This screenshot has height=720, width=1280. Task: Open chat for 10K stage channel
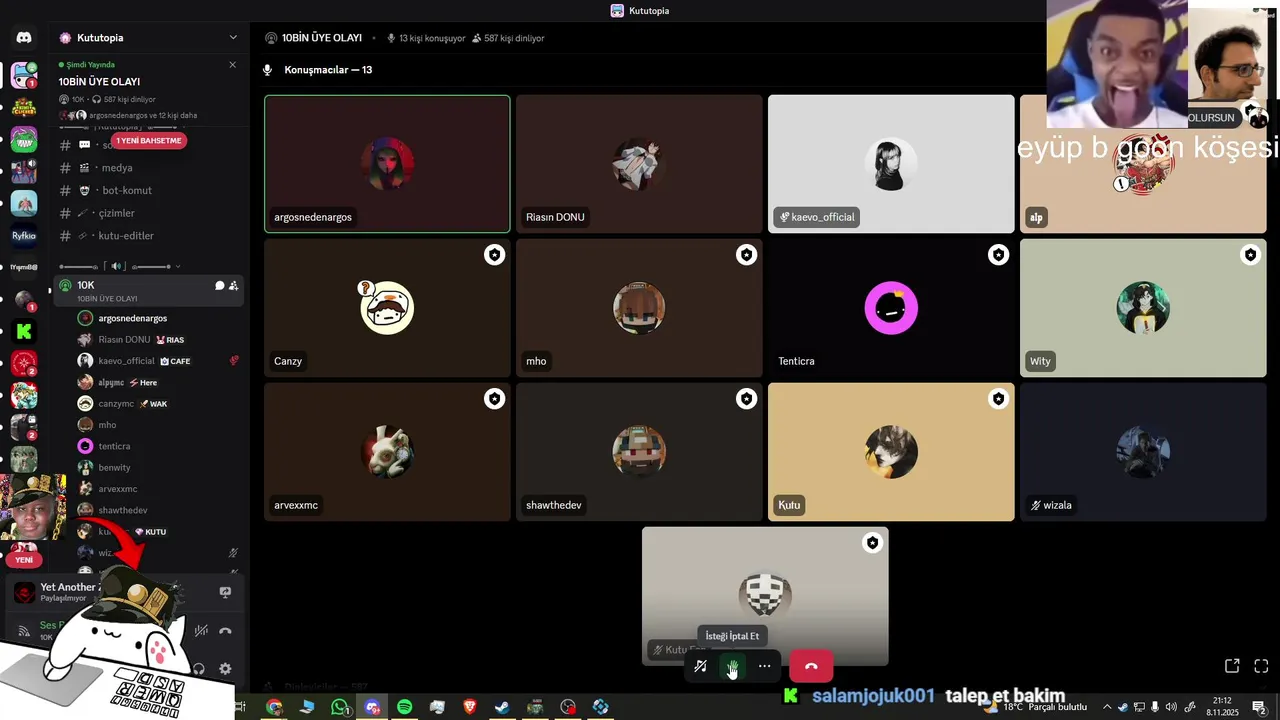click(219, 286)
